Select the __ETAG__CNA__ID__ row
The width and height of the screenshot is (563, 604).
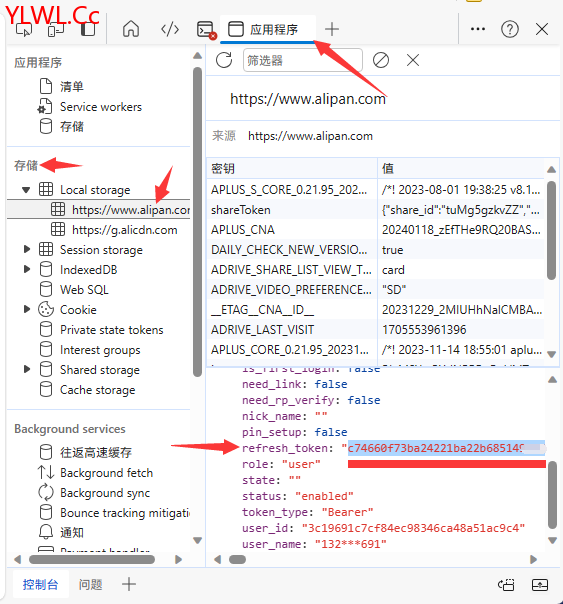(376, 310)
